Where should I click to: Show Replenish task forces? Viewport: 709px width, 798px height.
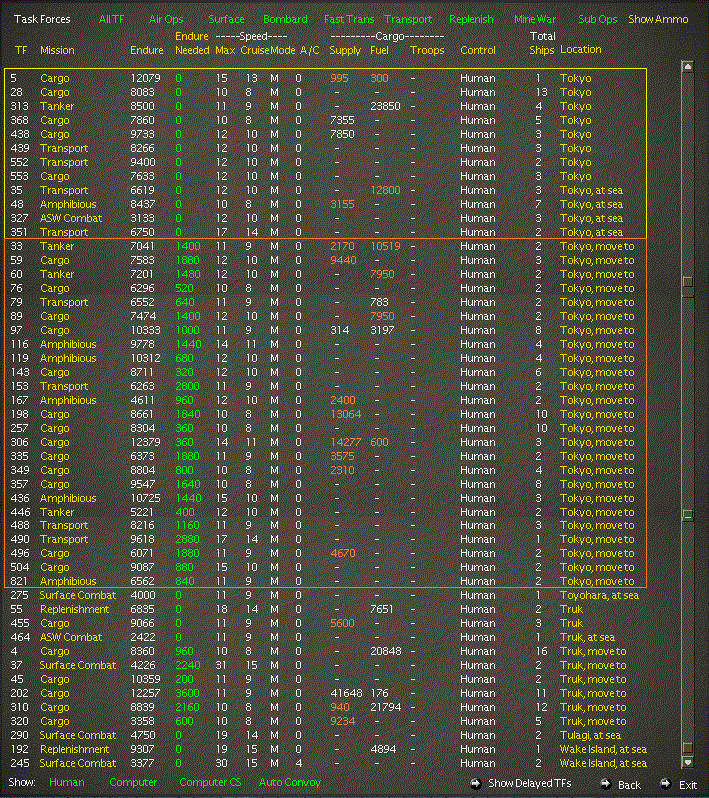(471, 19)
